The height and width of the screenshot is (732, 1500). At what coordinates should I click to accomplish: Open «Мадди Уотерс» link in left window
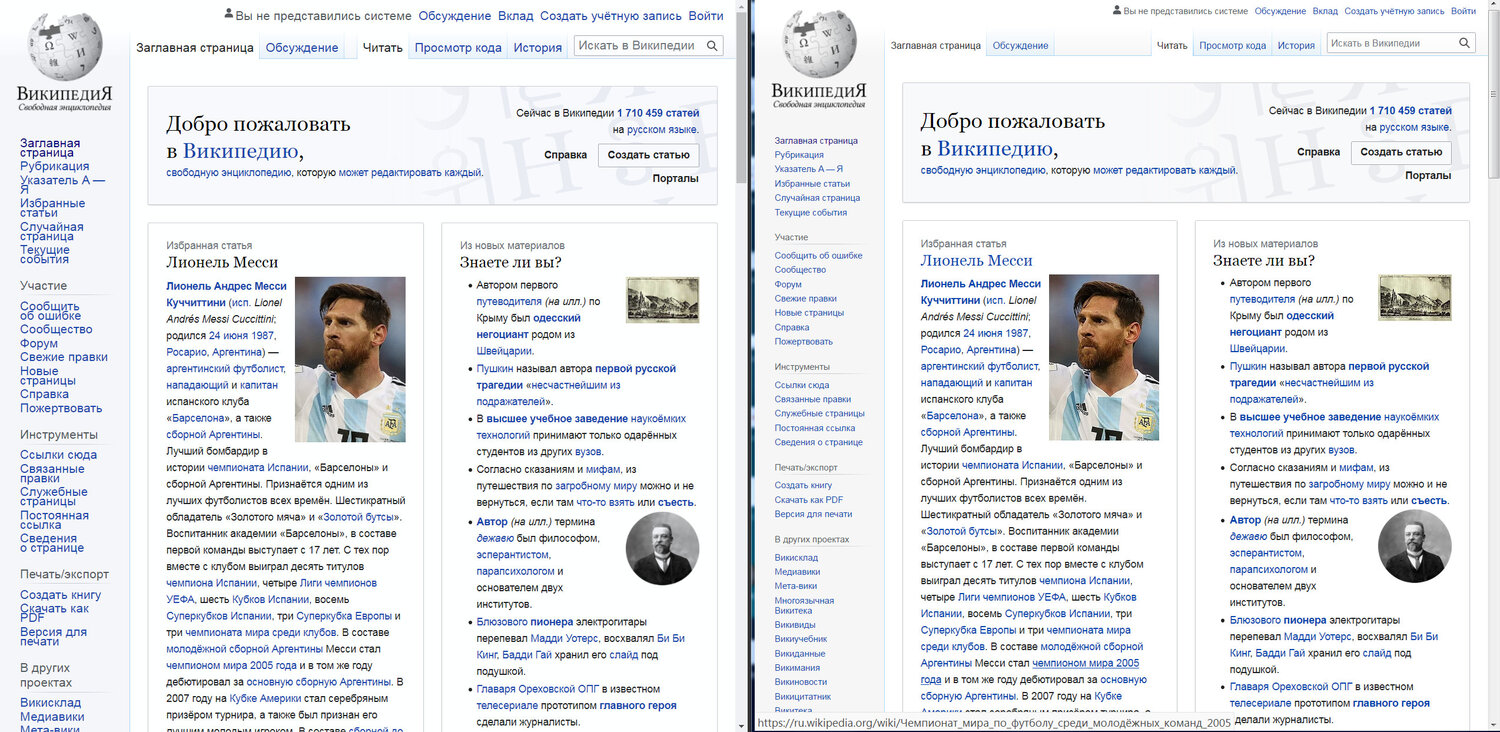(564, 638)
